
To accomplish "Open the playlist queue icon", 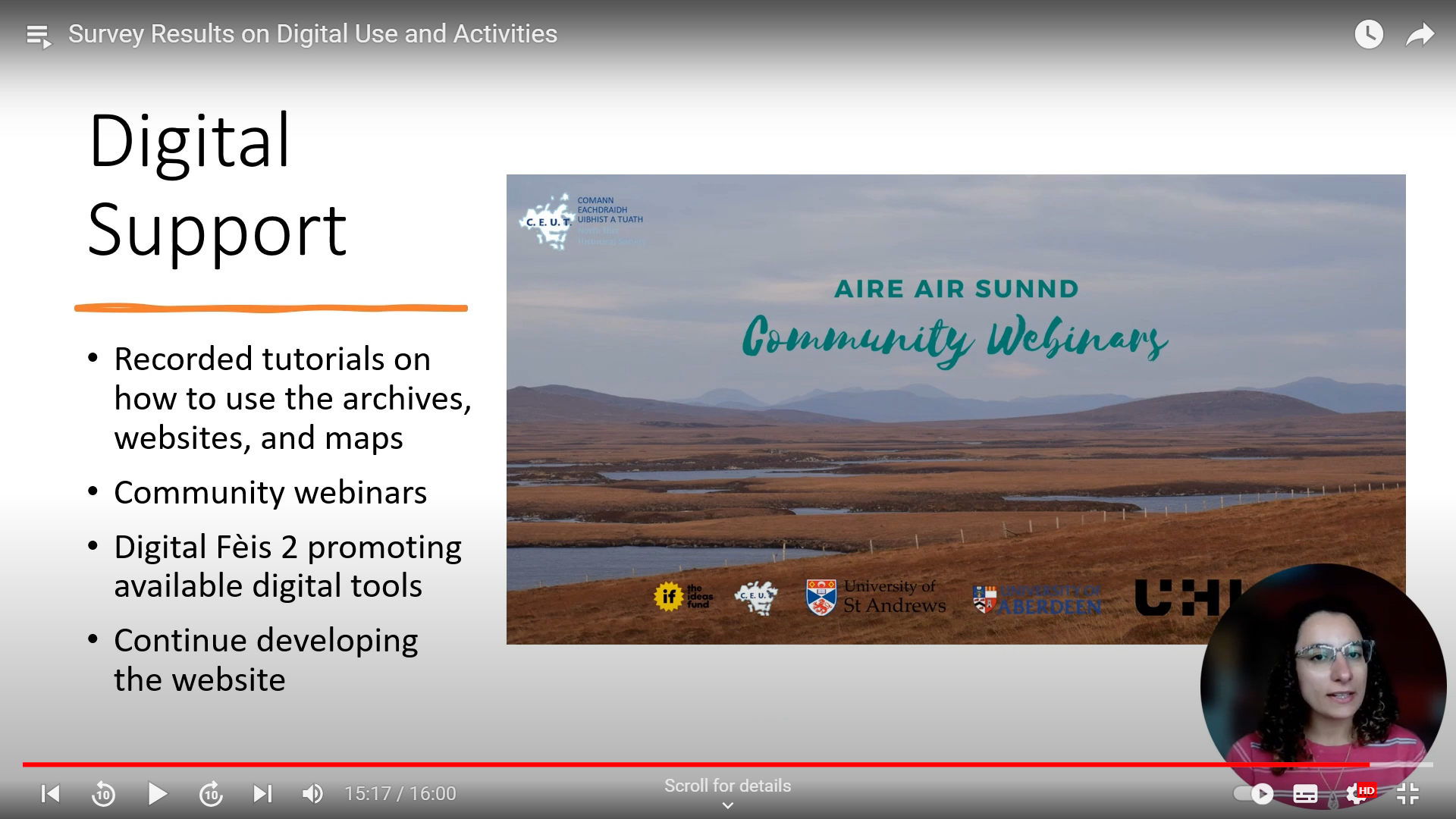I will tap(38, 35).
